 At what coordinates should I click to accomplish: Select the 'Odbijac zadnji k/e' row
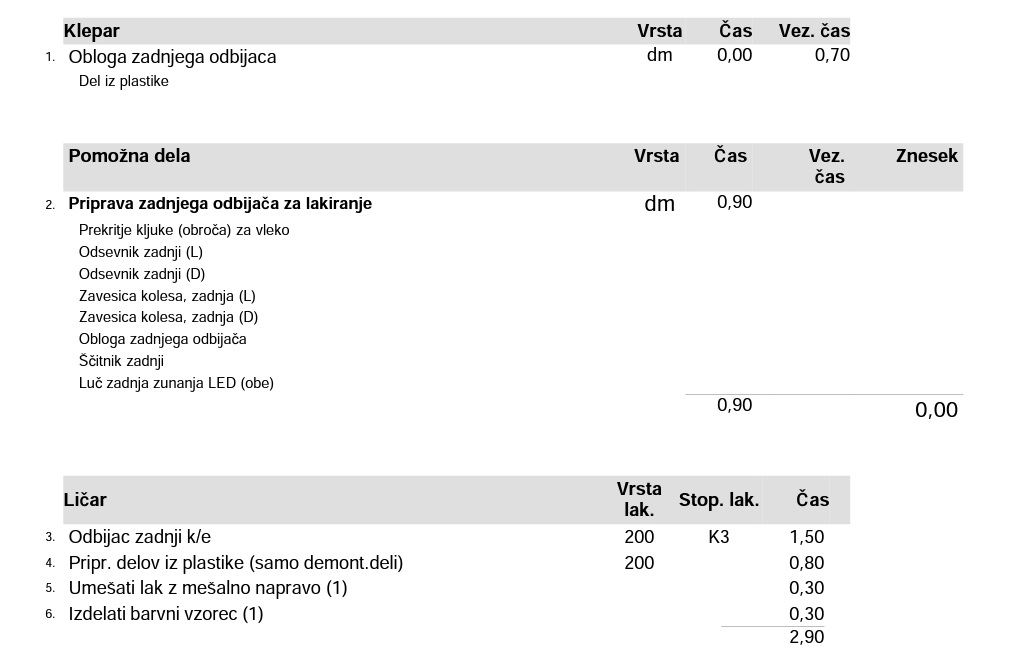click(140, 538)
